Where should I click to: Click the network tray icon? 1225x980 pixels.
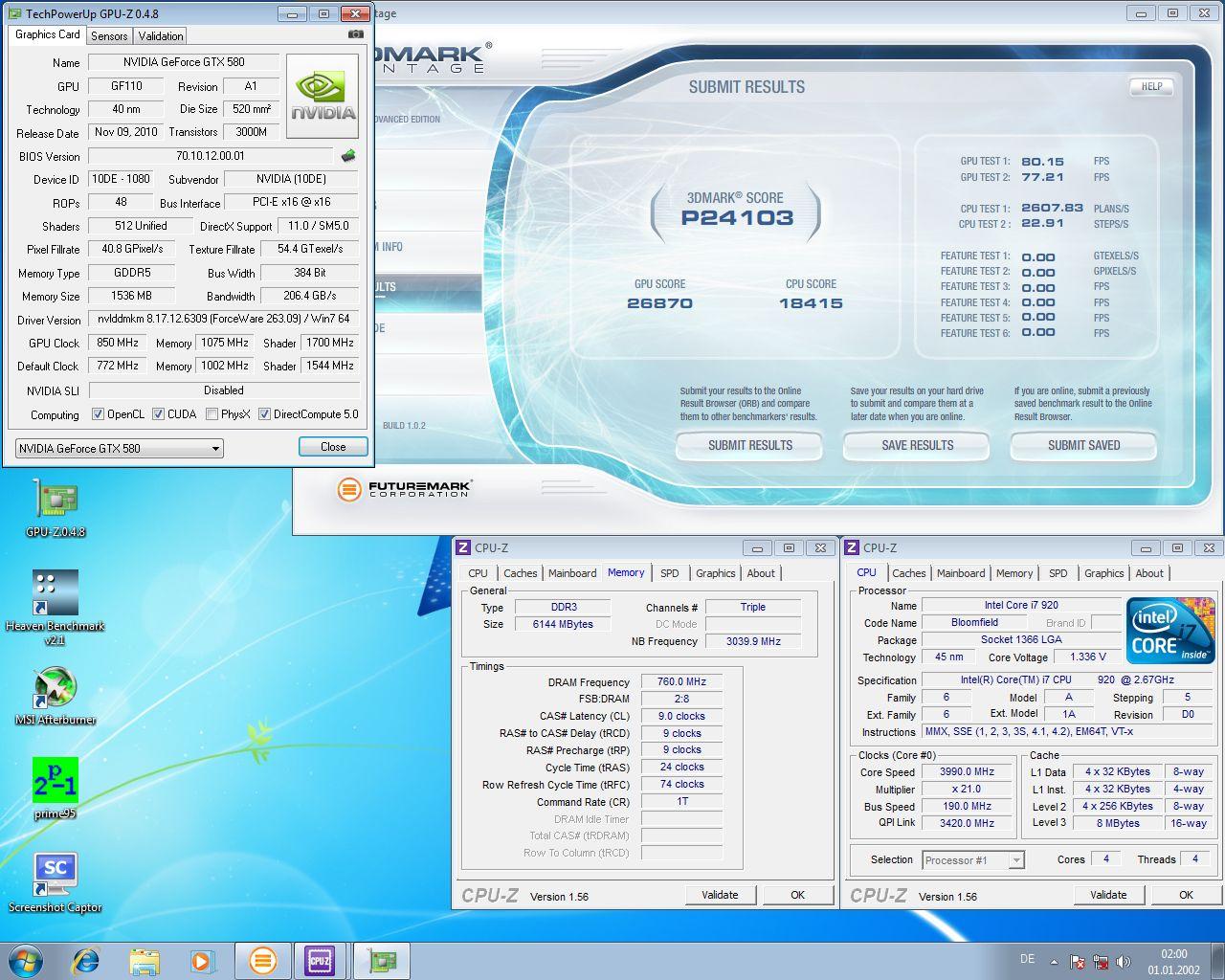pyautogui.click(x=1101, y=961)
